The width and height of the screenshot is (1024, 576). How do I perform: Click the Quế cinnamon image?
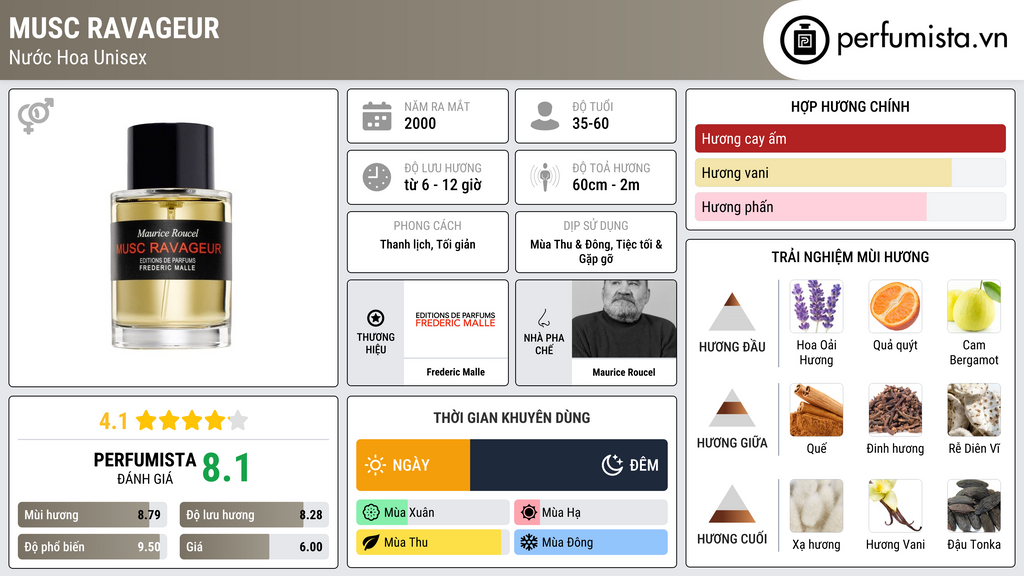816,409
